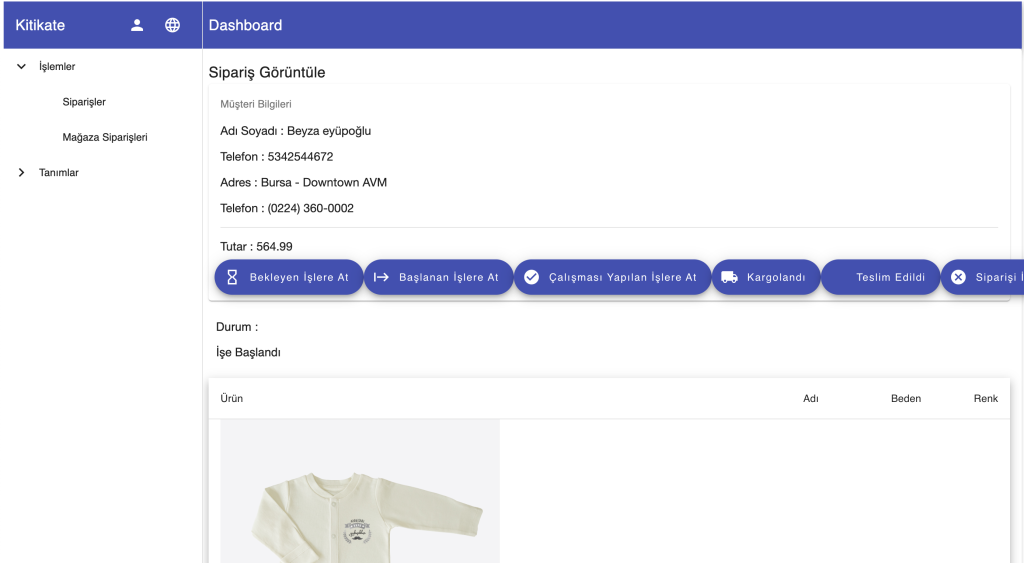Click the truck icon on Kargolandı
The height and width of the screenshot is (563, 1024).
pos(729,277)
